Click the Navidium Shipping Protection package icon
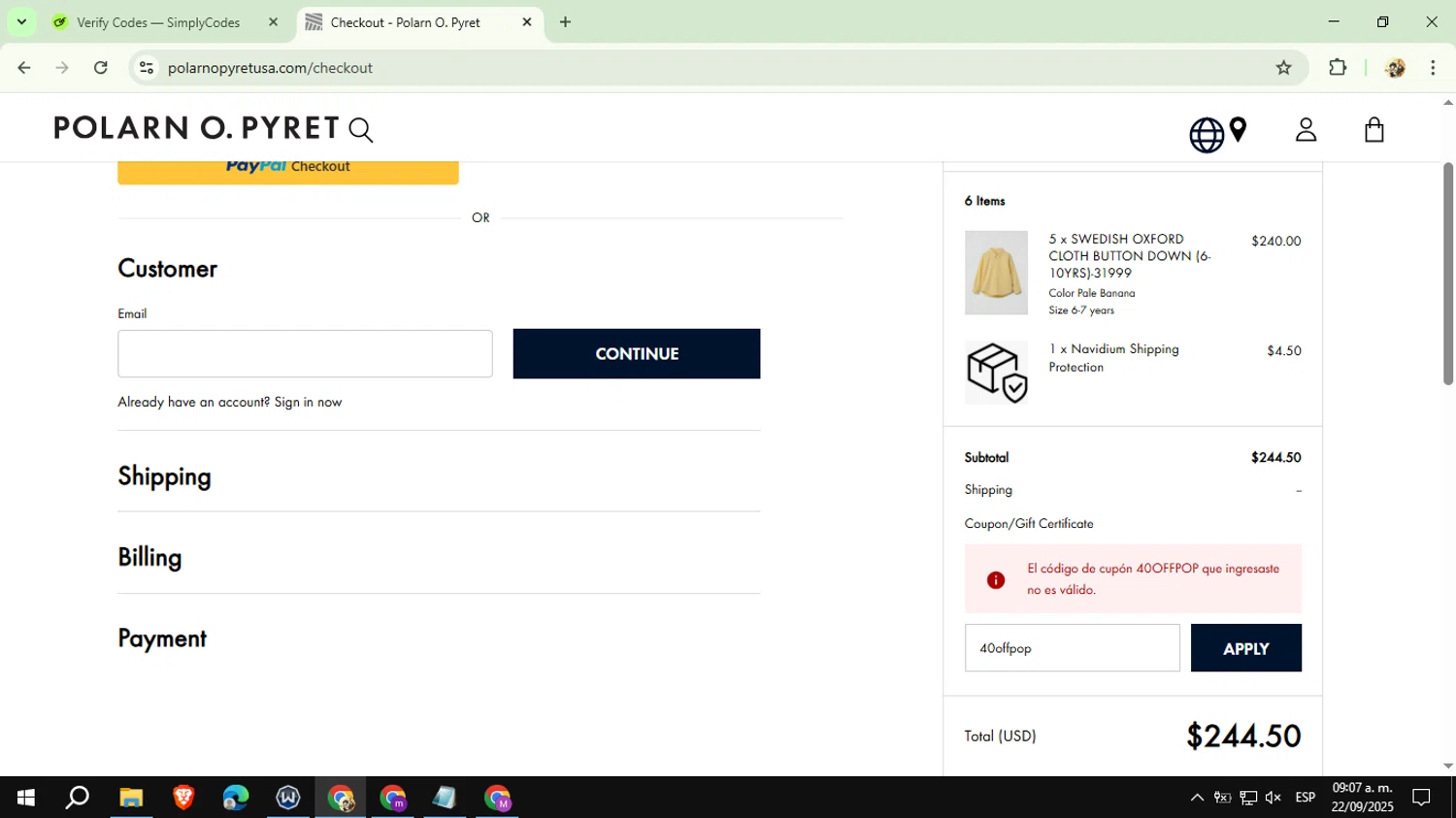This screenshot has width=1456, height=818. (996, 373)
